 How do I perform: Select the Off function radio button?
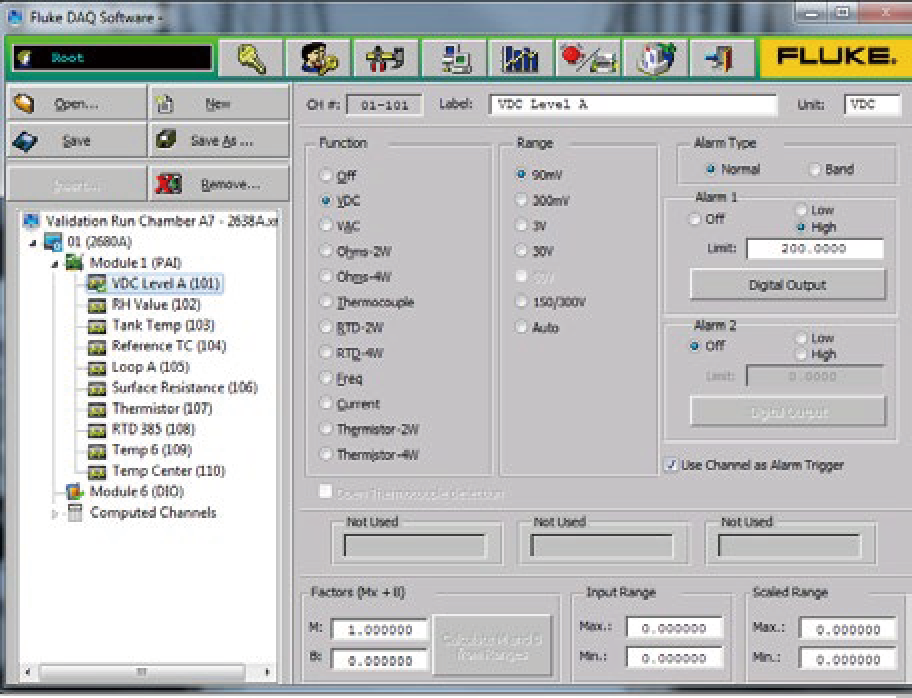[x=326, y=175]
